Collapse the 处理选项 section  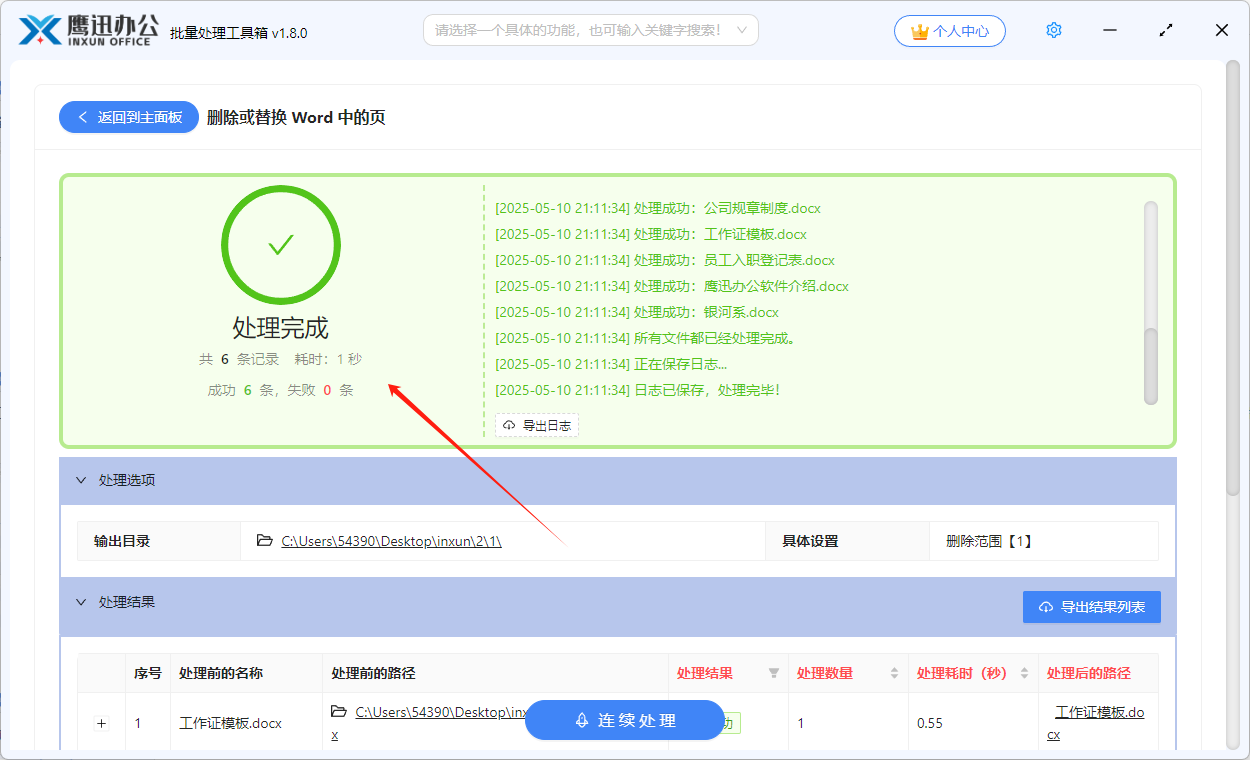pyautogui.click(x=81, y=481)
